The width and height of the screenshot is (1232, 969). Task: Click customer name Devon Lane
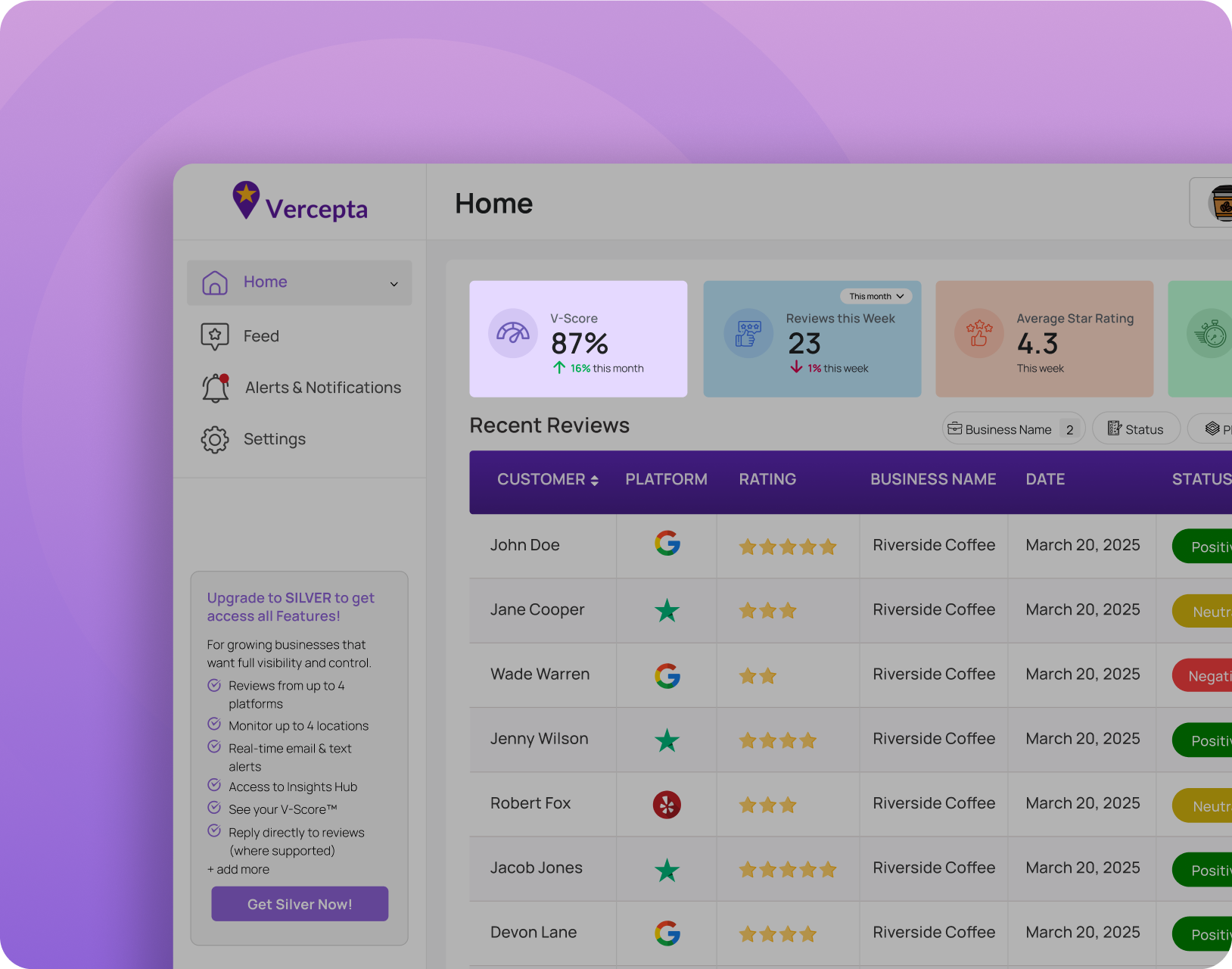(x=533, y=932)
